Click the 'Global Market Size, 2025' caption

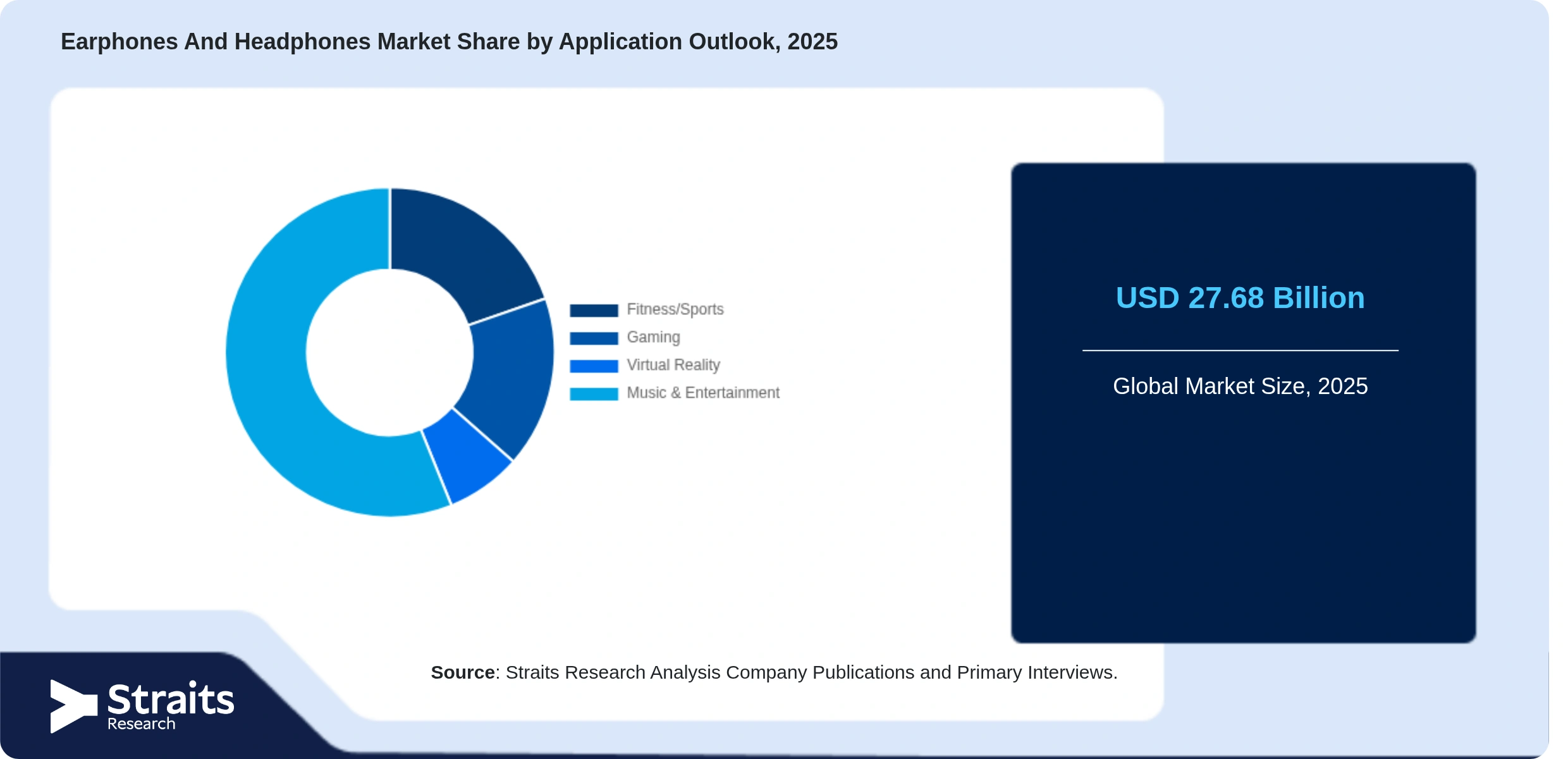(x=1240, y=386)
